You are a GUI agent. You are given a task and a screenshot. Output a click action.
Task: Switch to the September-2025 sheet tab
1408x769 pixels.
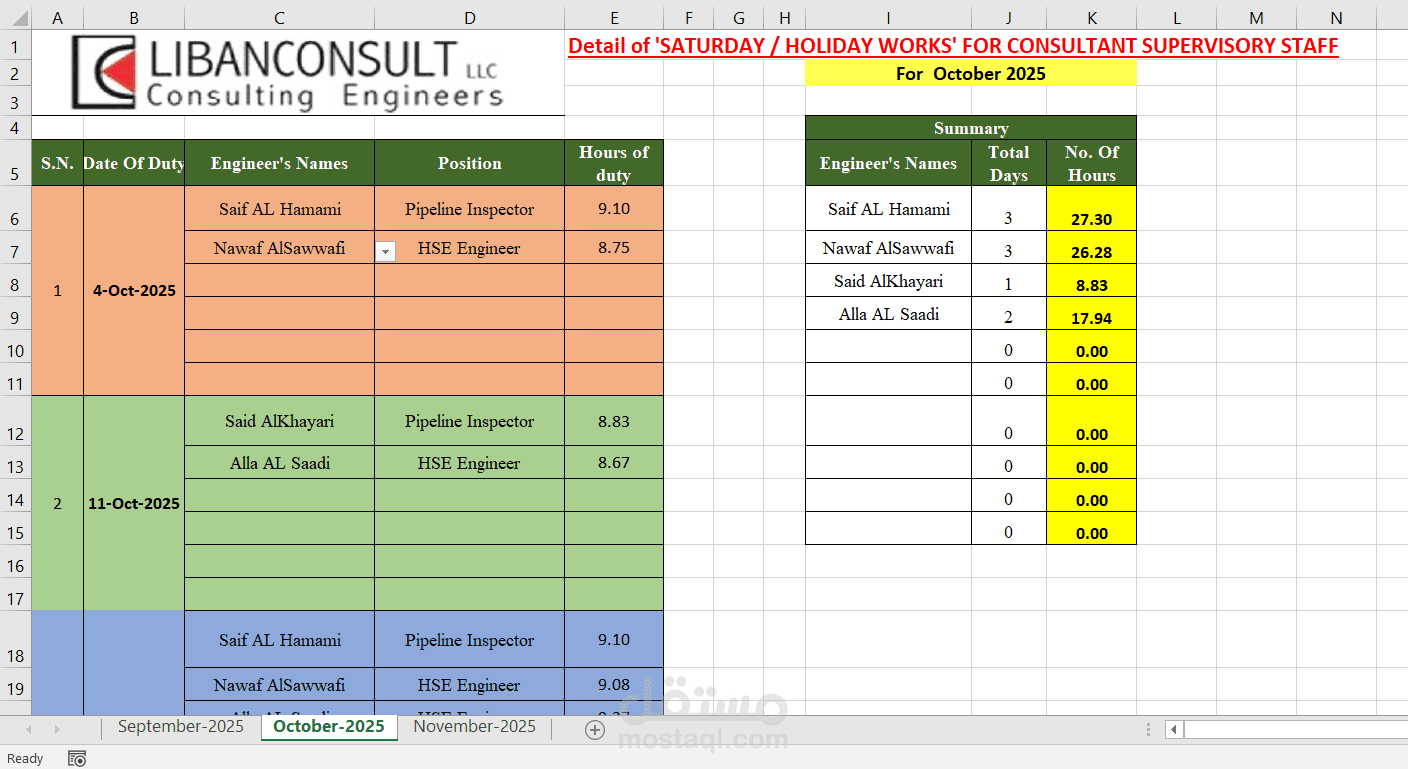(x=181, y=727)
